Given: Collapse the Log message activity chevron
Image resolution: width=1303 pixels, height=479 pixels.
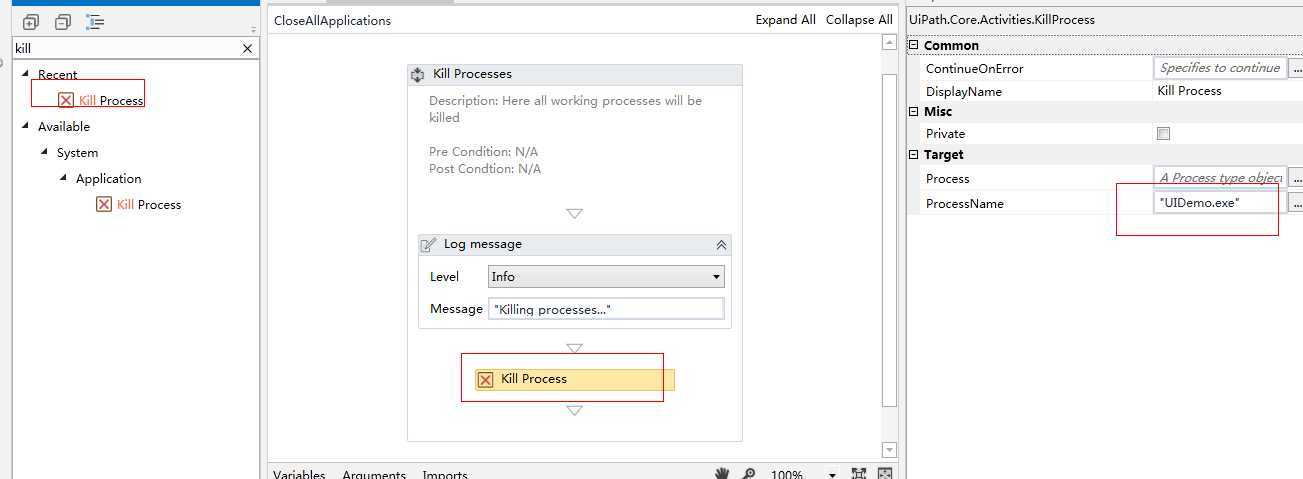Looking at the screenshot, I should tap(721, 245).
